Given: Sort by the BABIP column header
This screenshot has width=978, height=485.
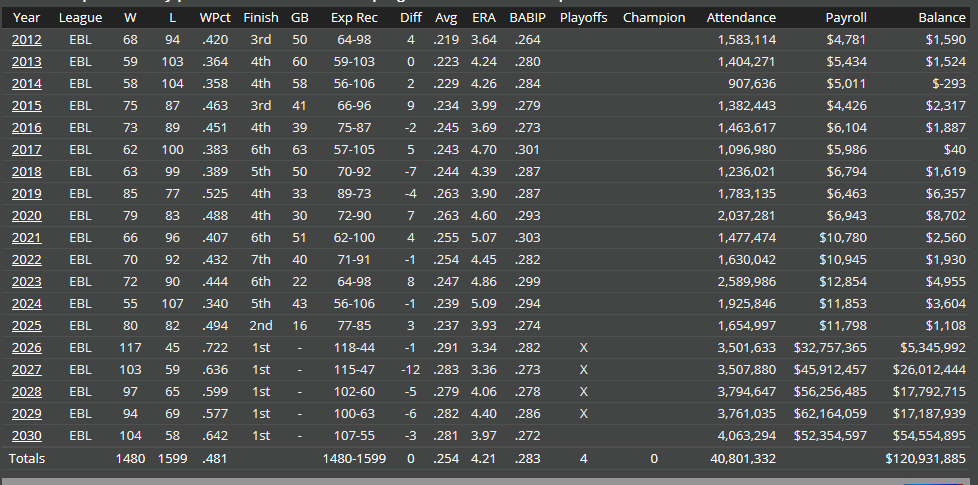Looking at the screenshot, I should (x=528, y=18).
